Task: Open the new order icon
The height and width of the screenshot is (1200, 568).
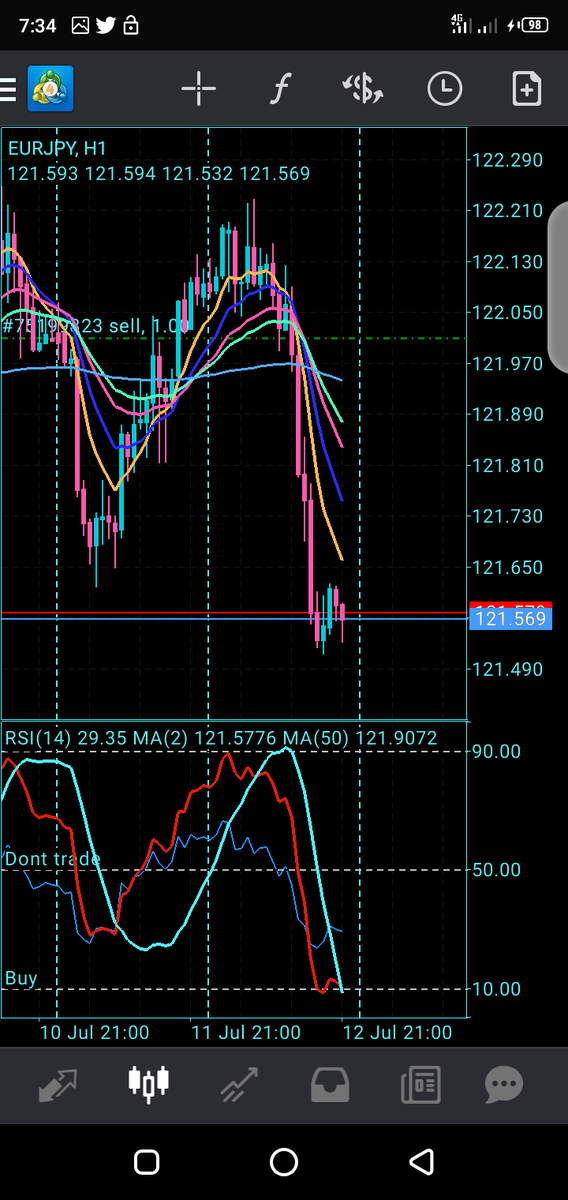Action: [x=526, y=90]
